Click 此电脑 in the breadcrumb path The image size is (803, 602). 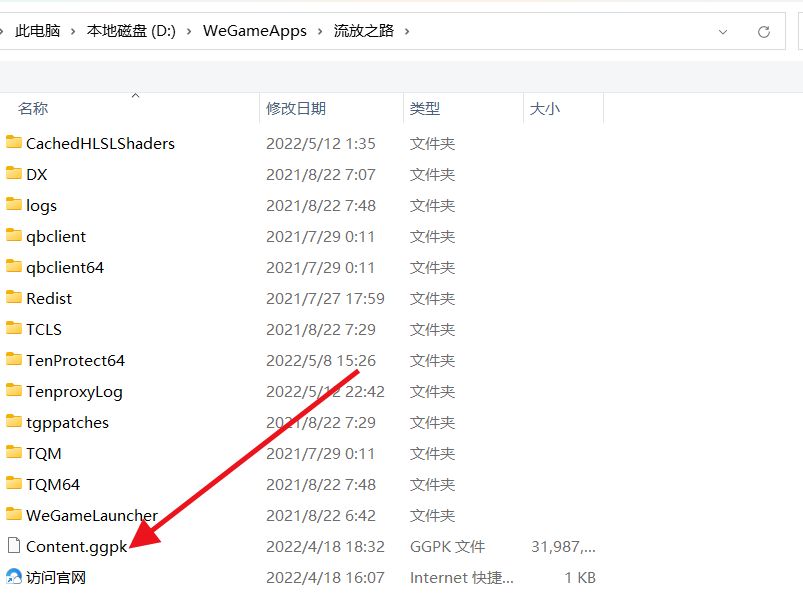[38, 31]
